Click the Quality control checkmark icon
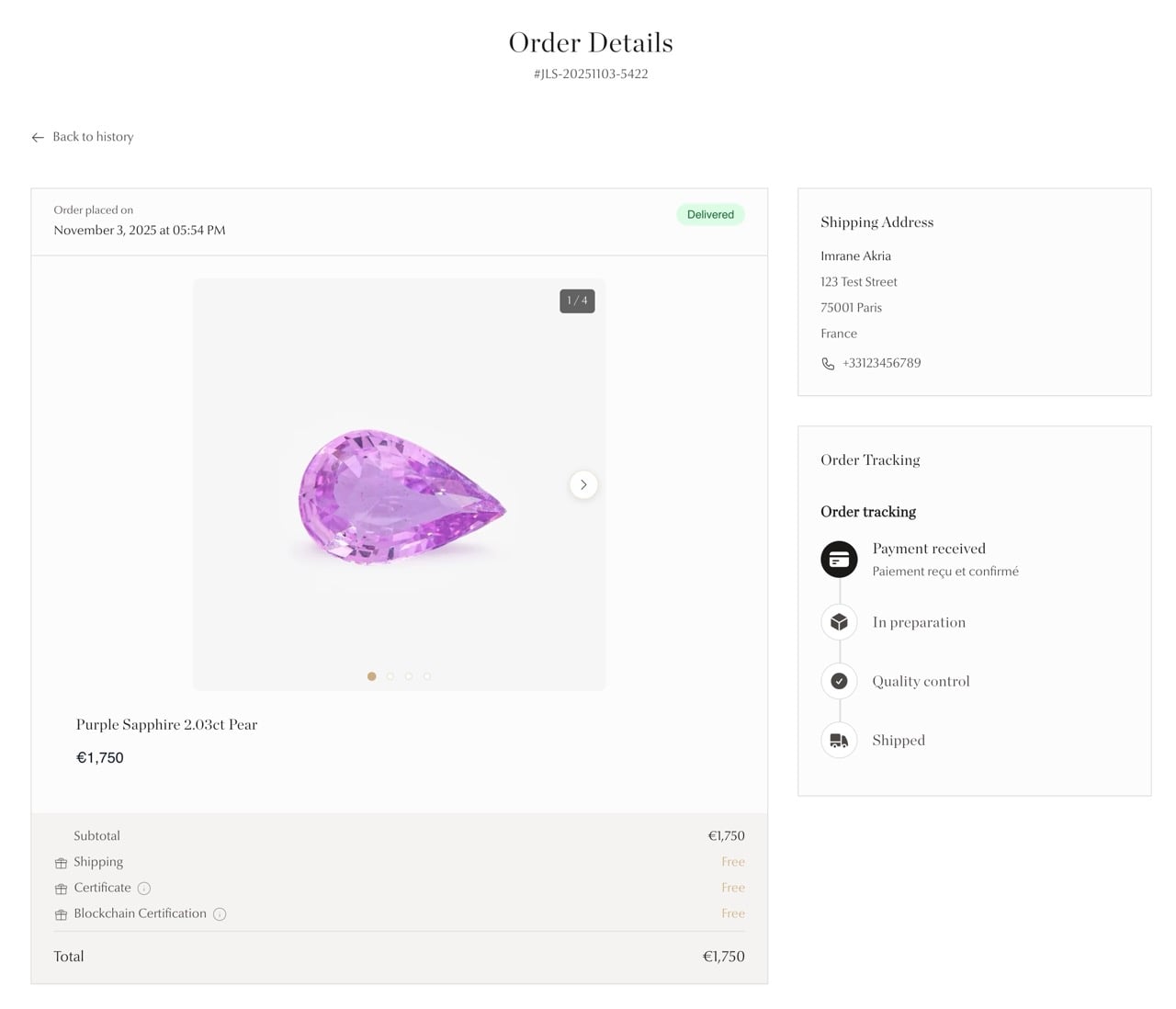 point(838,681)
